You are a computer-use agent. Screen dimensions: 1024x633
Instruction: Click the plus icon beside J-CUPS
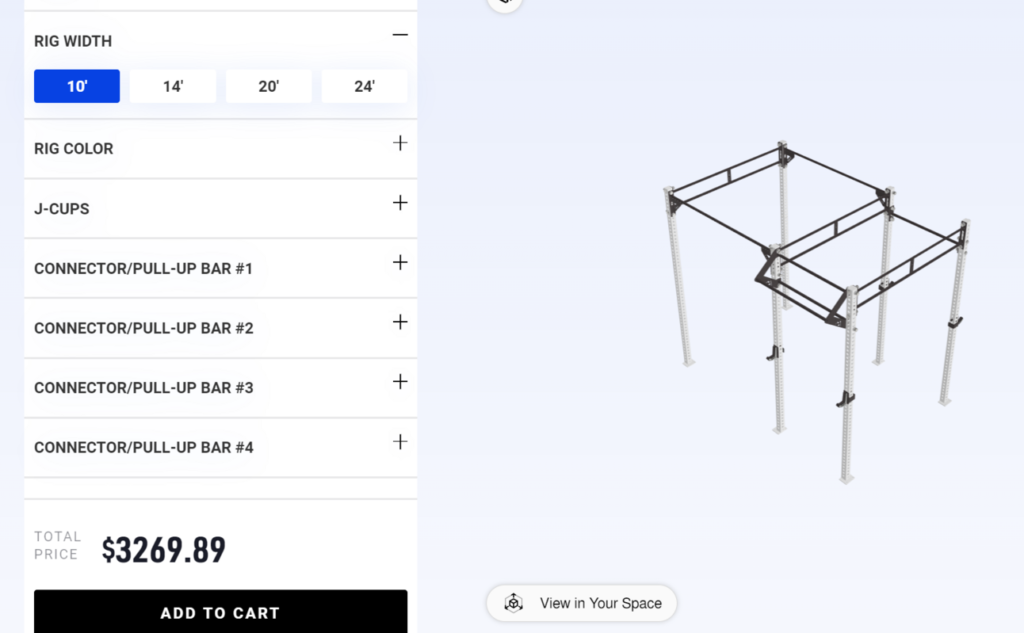click(x=400, y=203)
